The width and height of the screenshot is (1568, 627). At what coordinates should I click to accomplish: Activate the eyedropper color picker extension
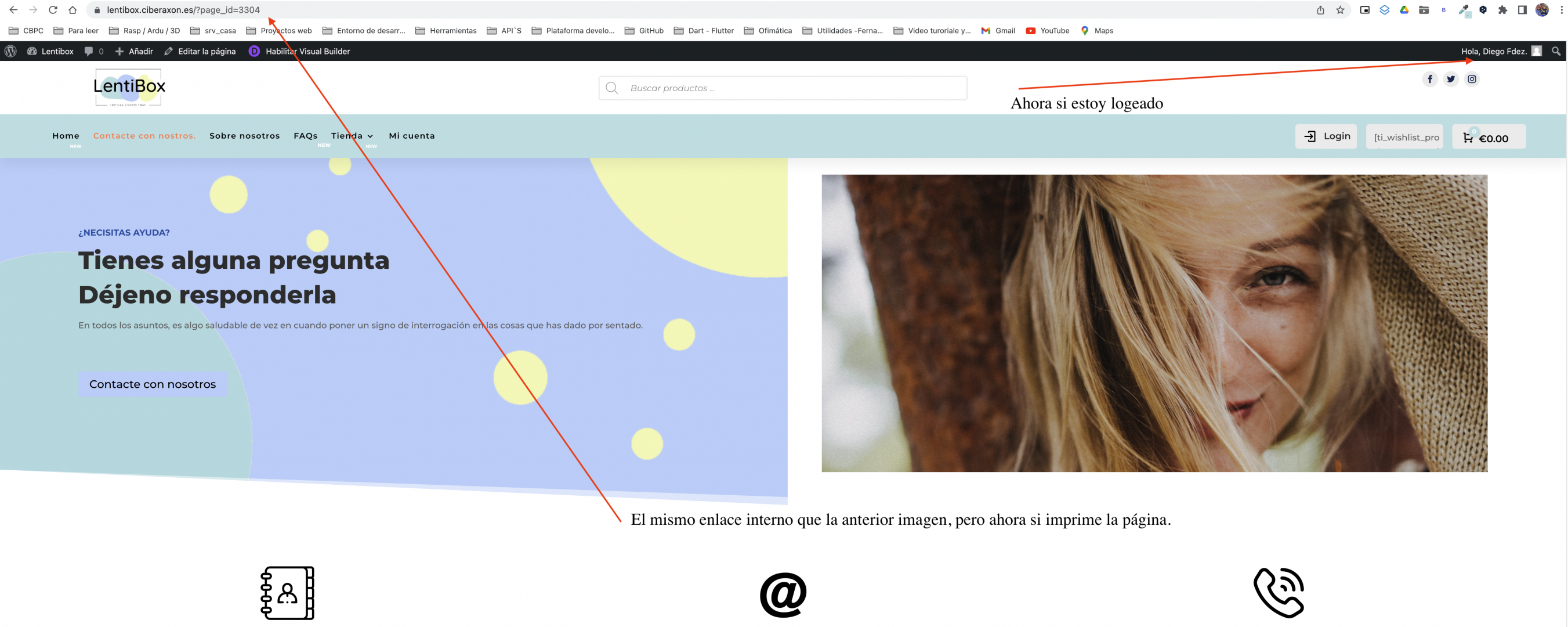pos(1464,10)
